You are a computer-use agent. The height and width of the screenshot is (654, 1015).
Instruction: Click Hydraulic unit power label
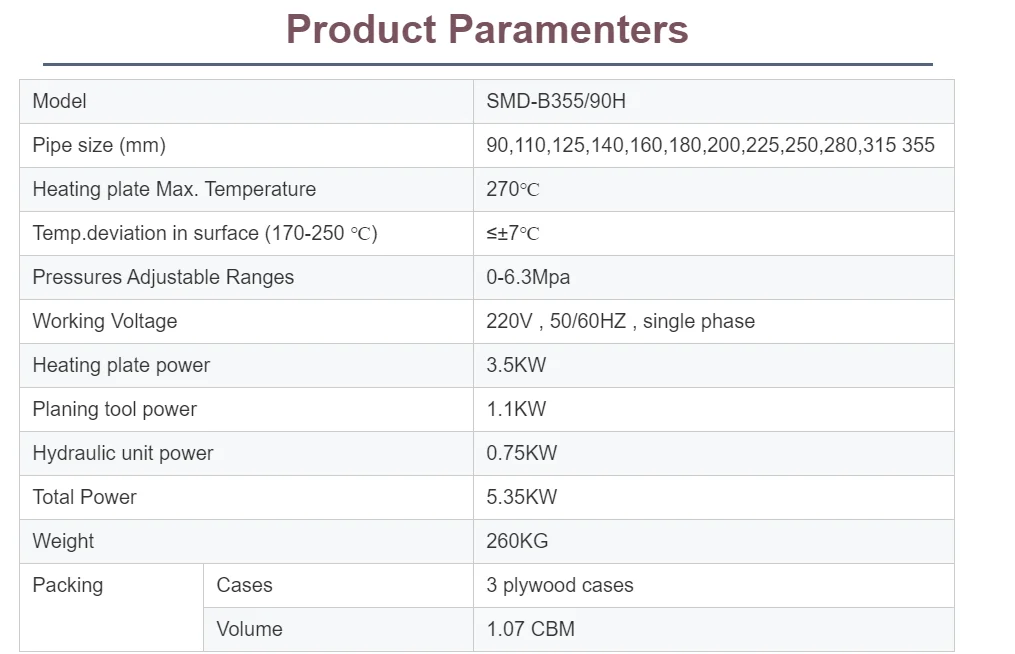point(123,453)
